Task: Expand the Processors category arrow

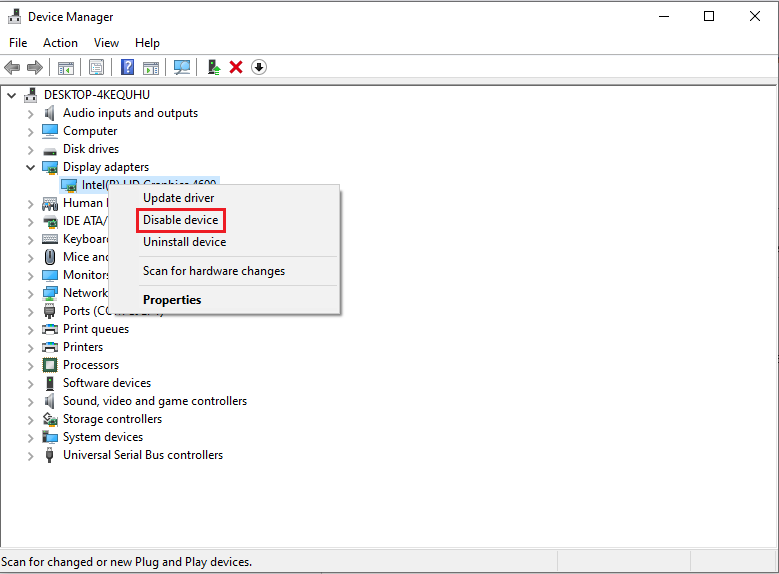Action: 30,365
